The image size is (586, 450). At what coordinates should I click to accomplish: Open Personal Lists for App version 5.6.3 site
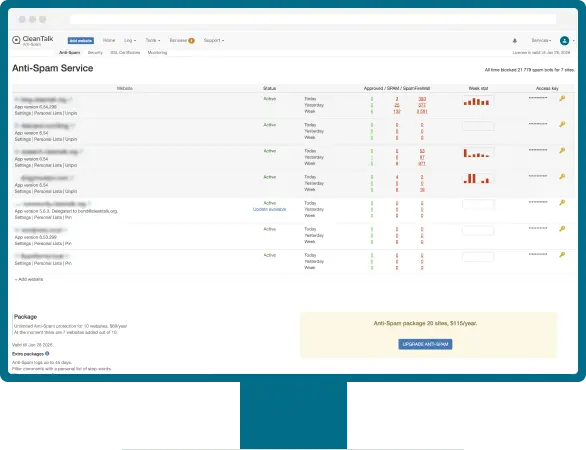pyautogui.click(x=48, y=217)
